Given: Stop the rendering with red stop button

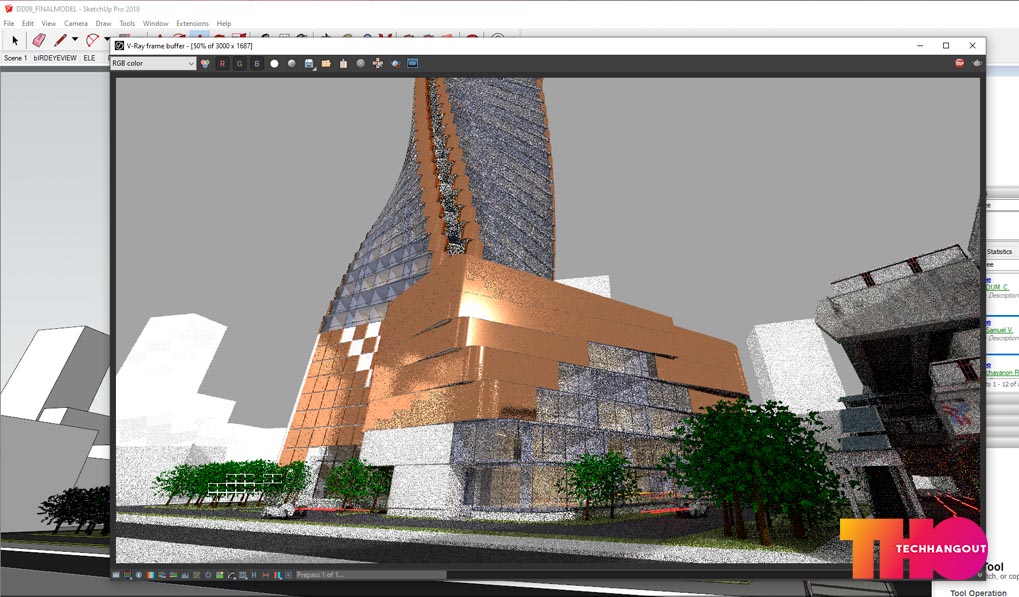Looking at the screenshot, I should click(x=960, y=63).
